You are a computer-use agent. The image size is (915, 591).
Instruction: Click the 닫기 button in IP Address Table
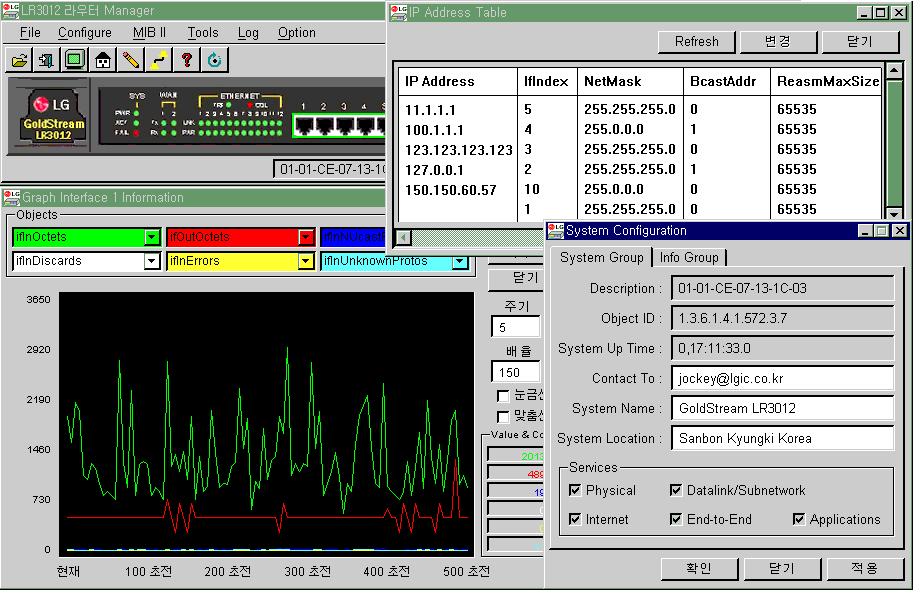point(860,41)
